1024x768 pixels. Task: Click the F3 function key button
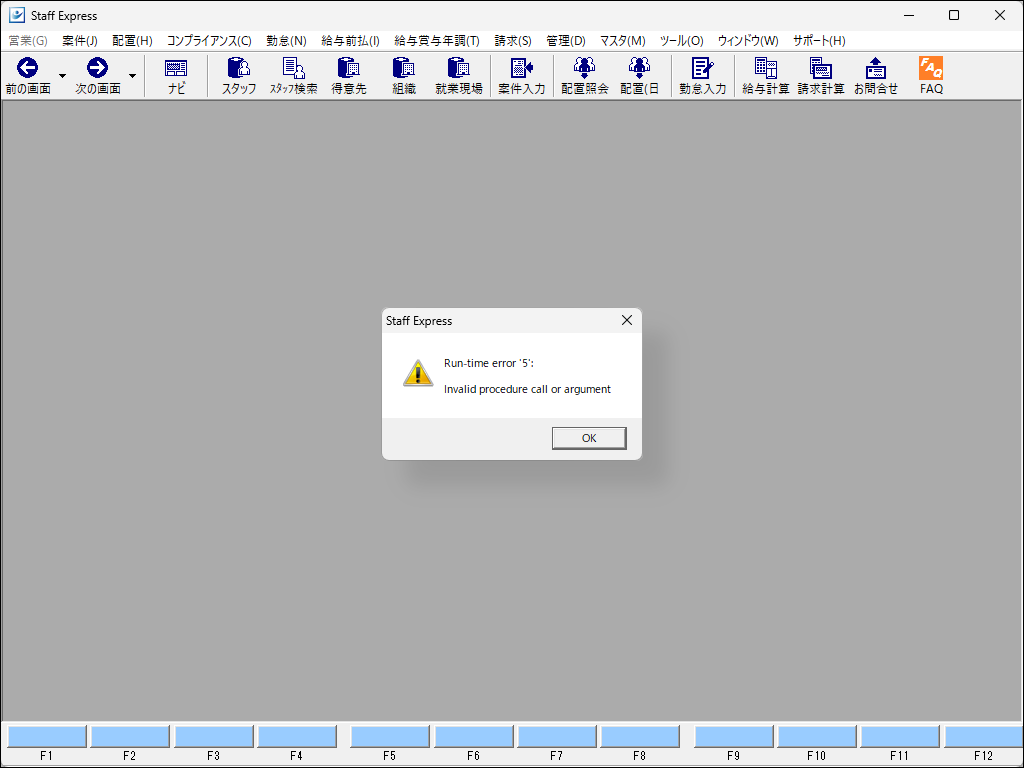pos(214,737)
